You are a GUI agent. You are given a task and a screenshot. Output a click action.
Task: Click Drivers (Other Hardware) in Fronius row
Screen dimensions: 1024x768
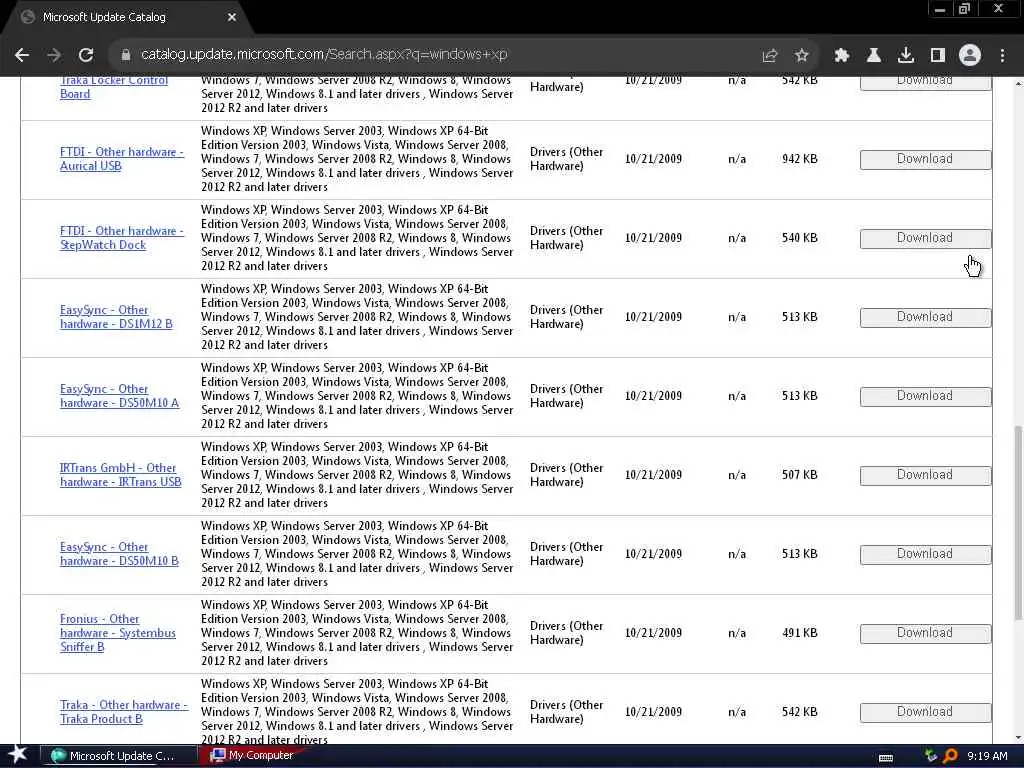pyautogui.click(x=566, y=633)
